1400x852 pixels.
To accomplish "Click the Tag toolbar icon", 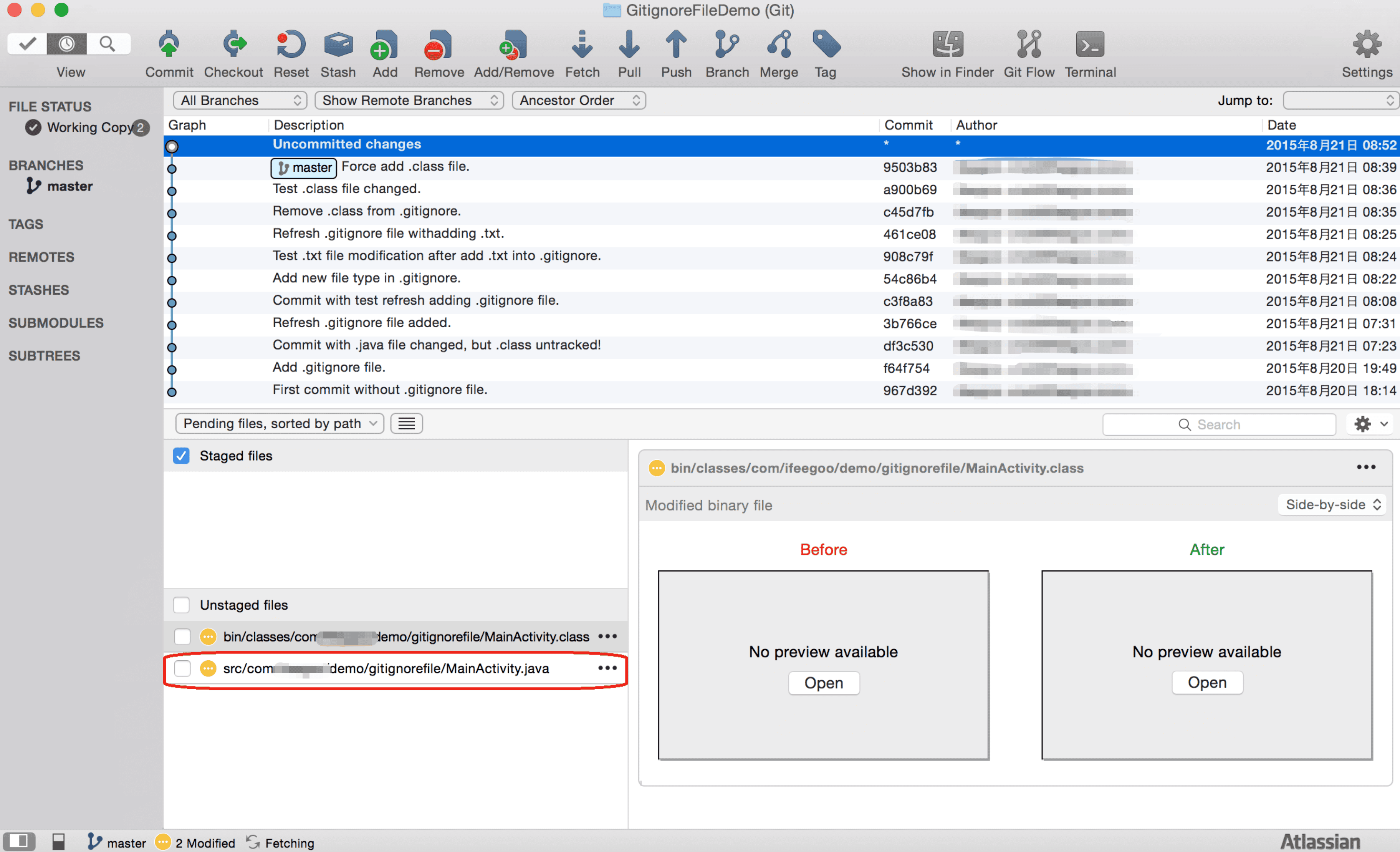I will click(x=826, y=44).
